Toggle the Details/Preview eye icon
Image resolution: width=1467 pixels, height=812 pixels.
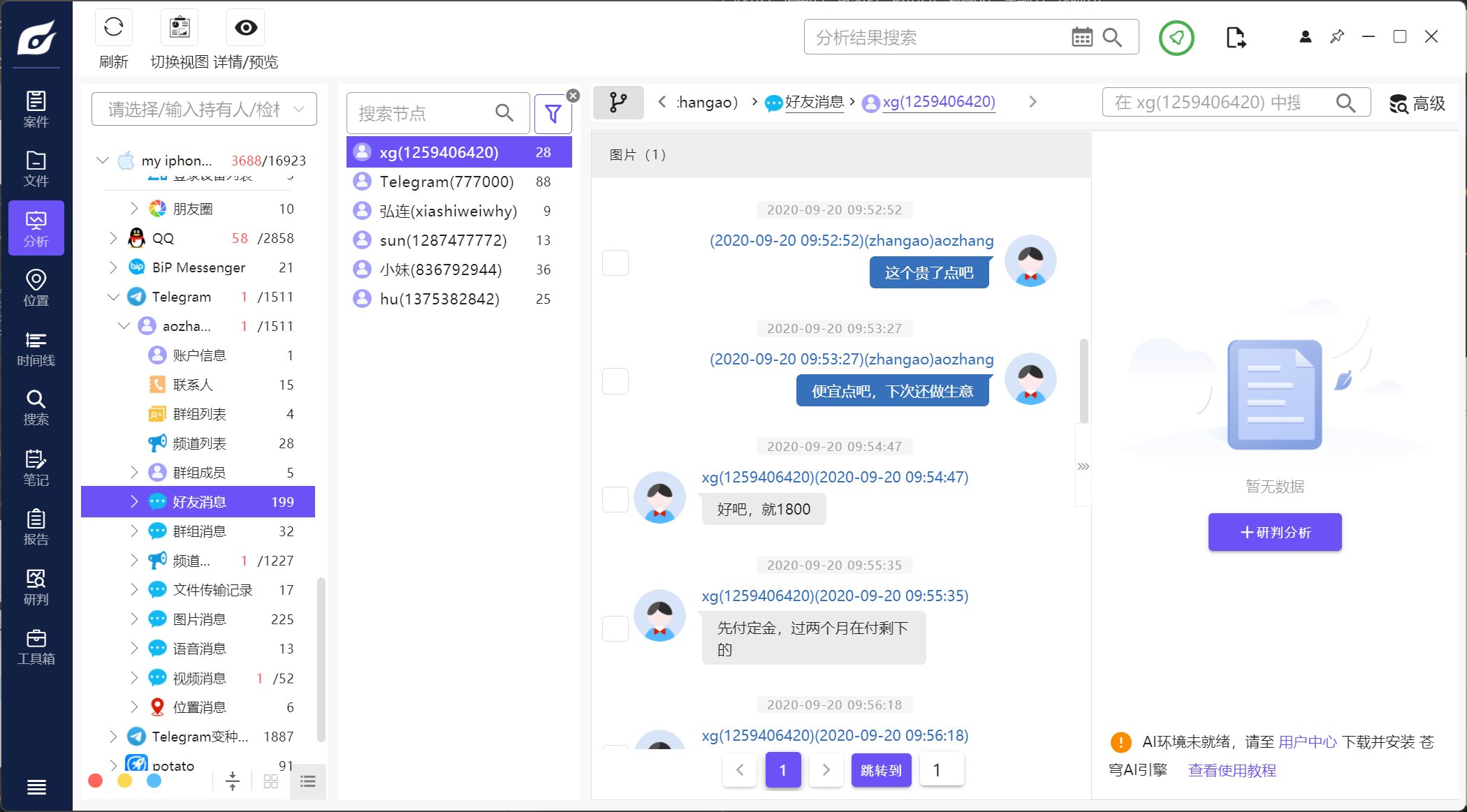coord(246,28)
